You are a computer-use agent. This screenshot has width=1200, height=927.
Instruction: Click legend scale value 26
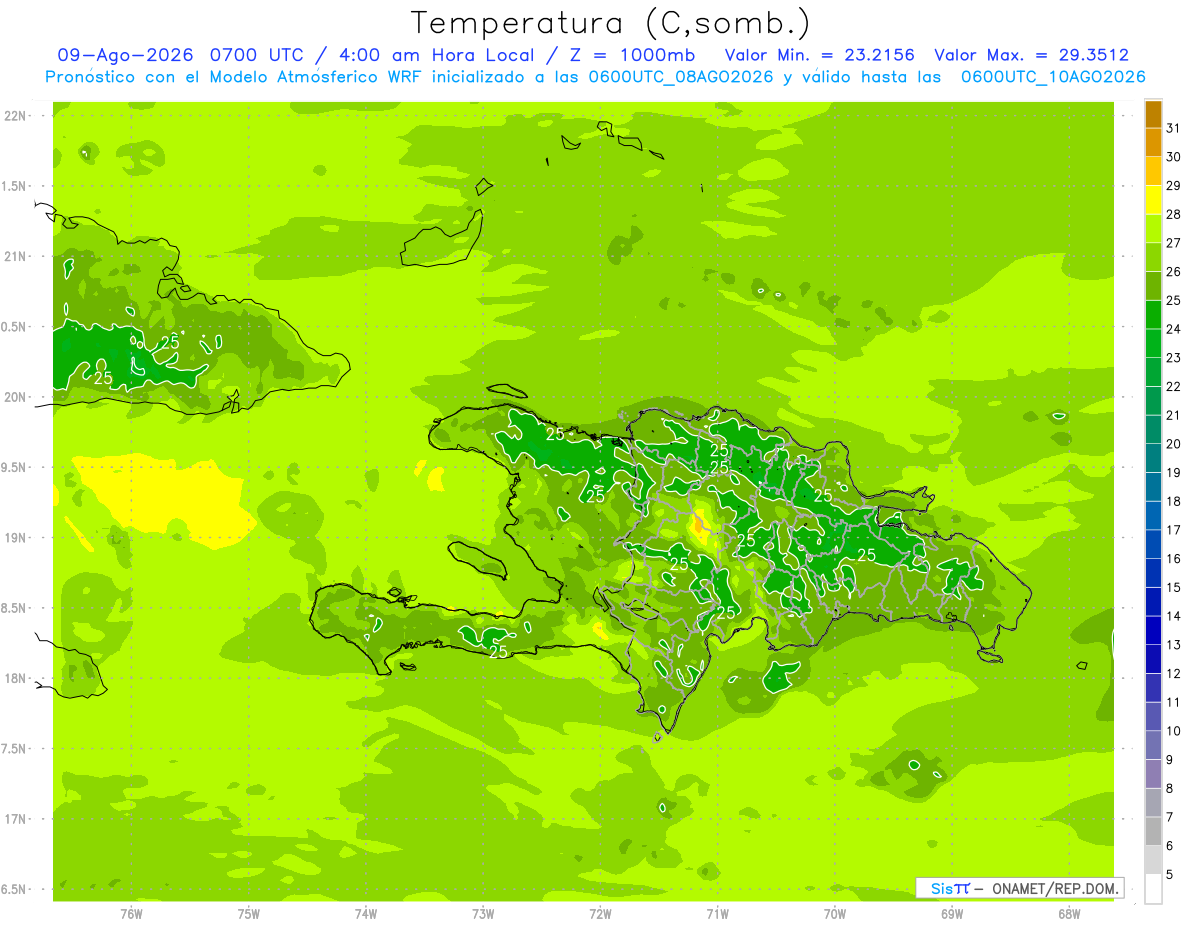pyautogui.click(x=1174, y=272)
